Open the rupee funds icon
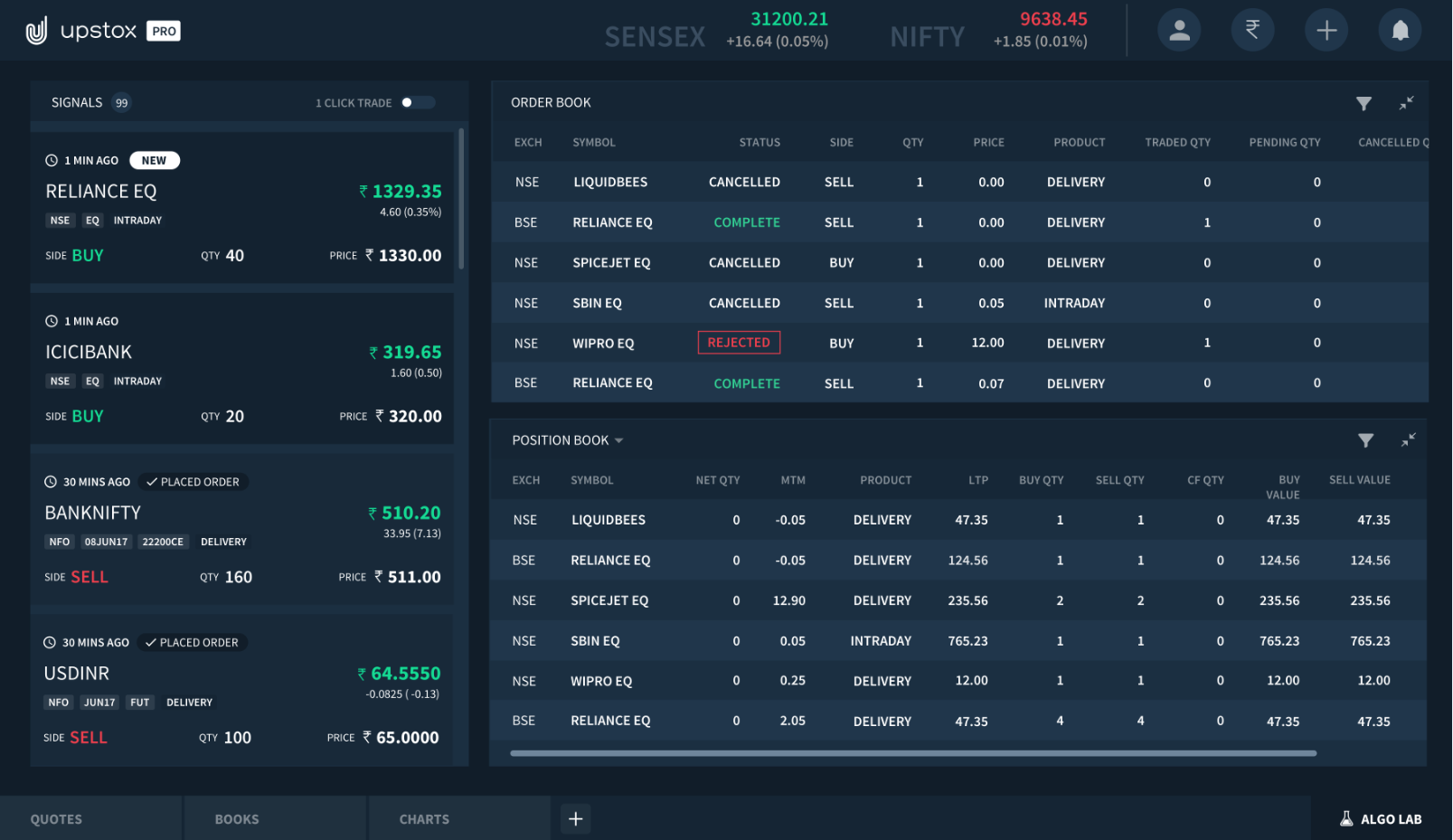Screen dimensions: 1453x840 click(x=1252, y=31)
